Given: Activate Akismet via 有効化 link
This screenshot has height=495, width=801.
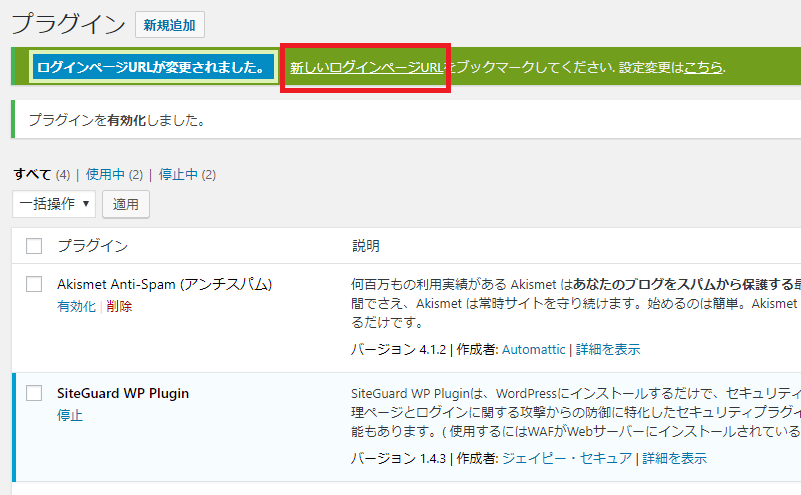Looking at the screenshot, I should click(x=77, y=307).
